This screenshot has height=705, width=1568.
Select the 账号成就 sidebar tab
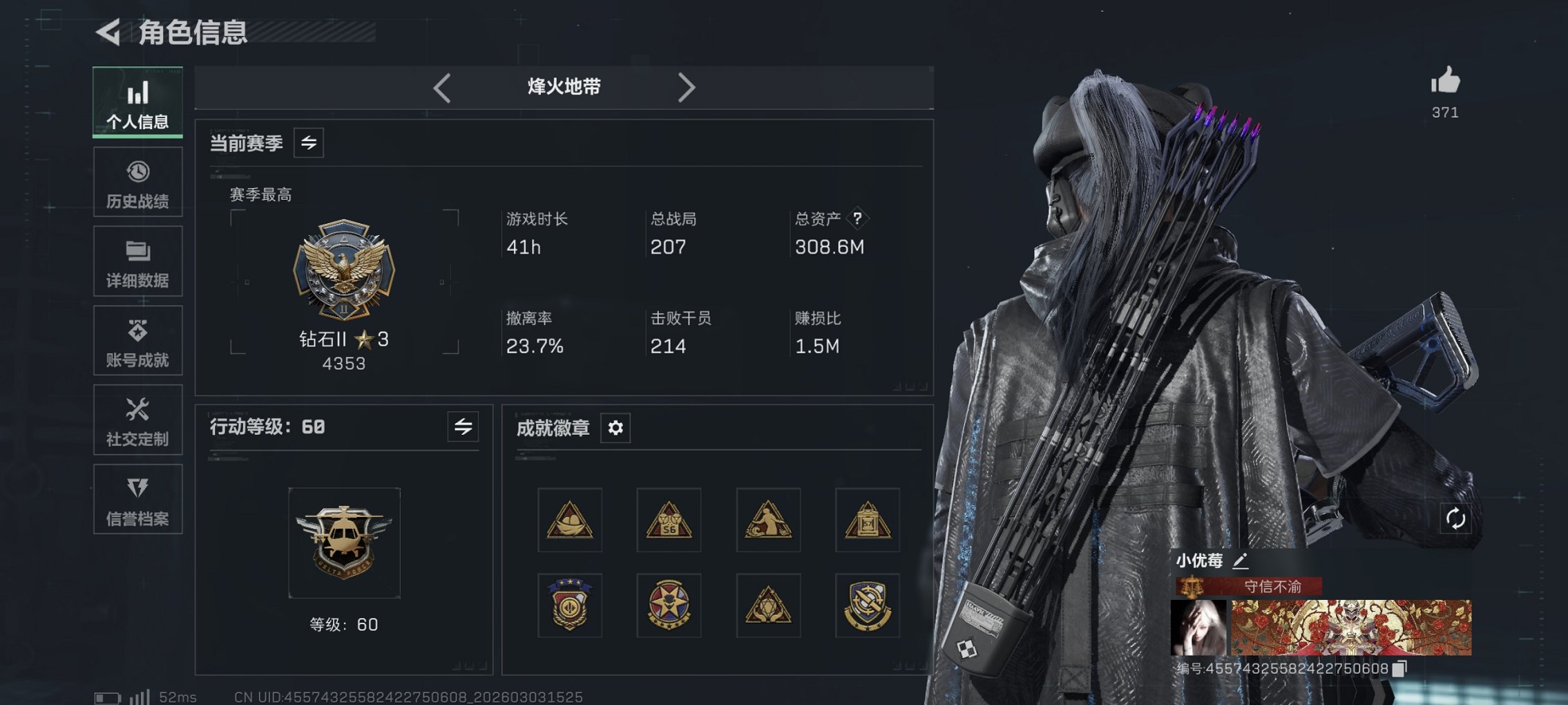(x=137, y=341)
